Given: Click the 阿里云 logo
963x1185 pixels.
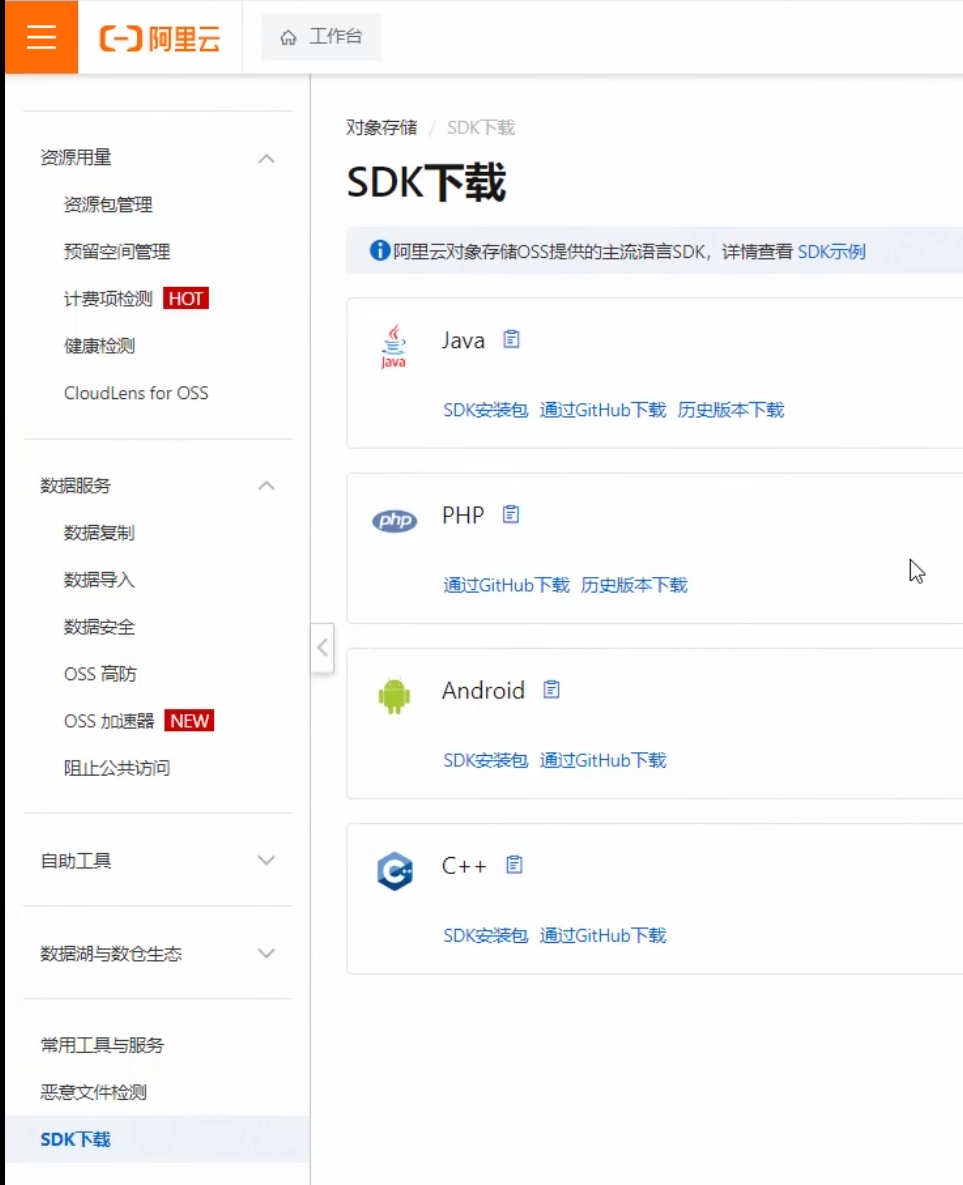Looking at the screenshot, I should pyautogui.click(x=159, y=38).
